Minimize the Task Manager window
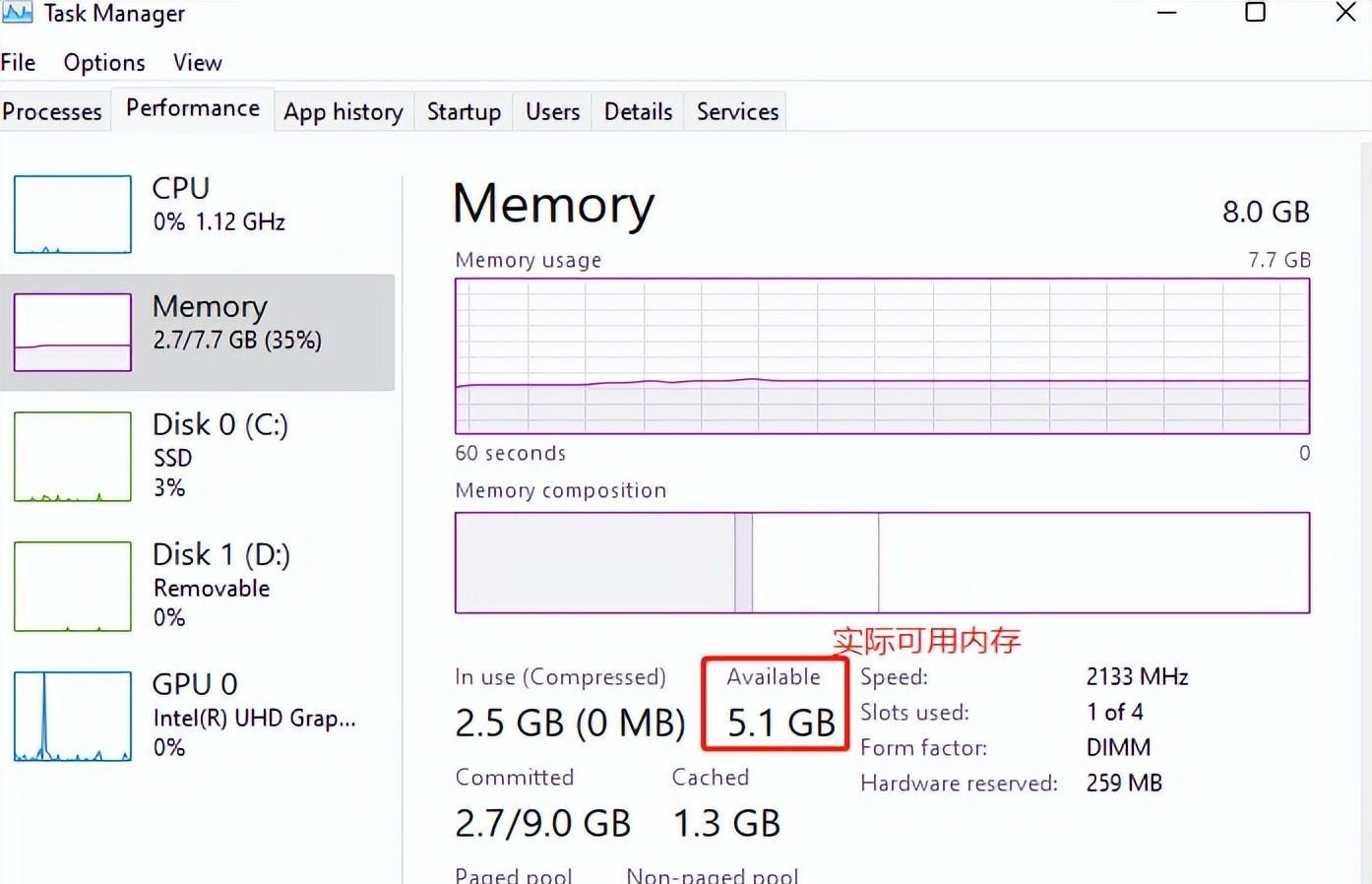The height and width of the screenshot is (884, 1372). pyautogui.click(x=1167, y=13)
